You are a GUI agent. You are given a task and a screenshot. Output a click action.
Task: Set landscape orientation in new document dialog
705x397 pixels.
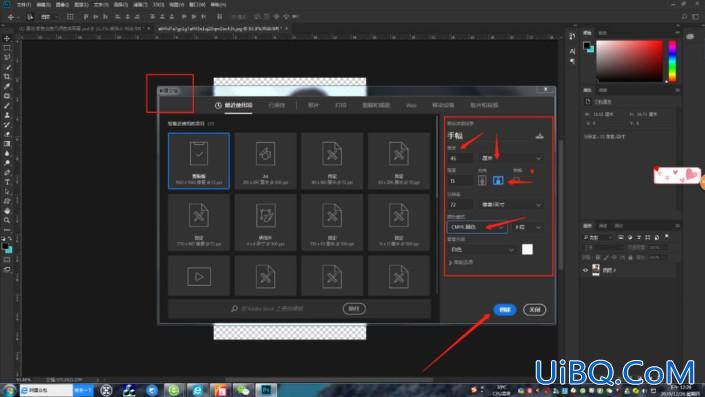(x=498, y=180)
